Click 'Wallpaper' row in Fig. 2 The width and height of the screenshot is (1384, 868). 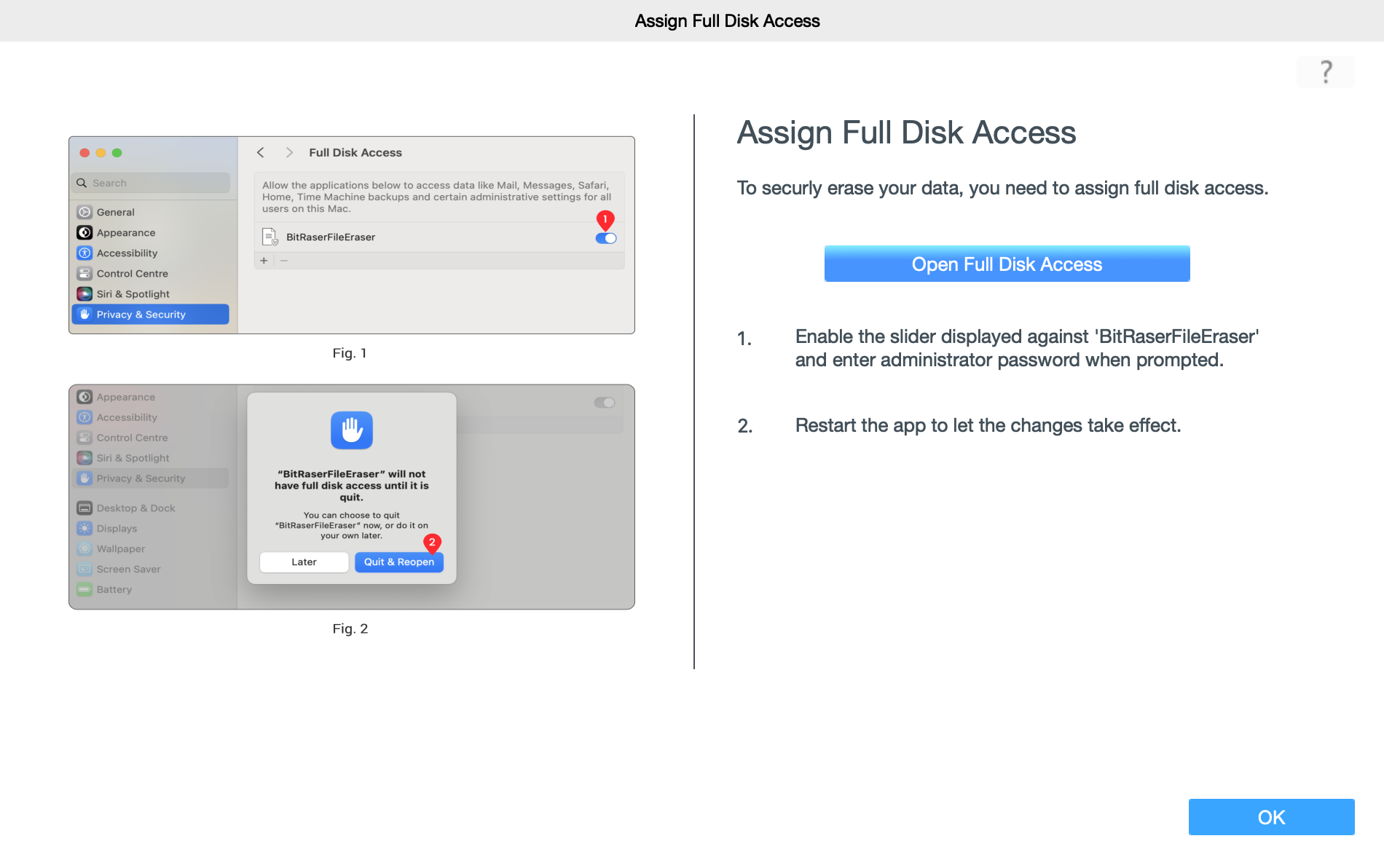tap(151, 549)
